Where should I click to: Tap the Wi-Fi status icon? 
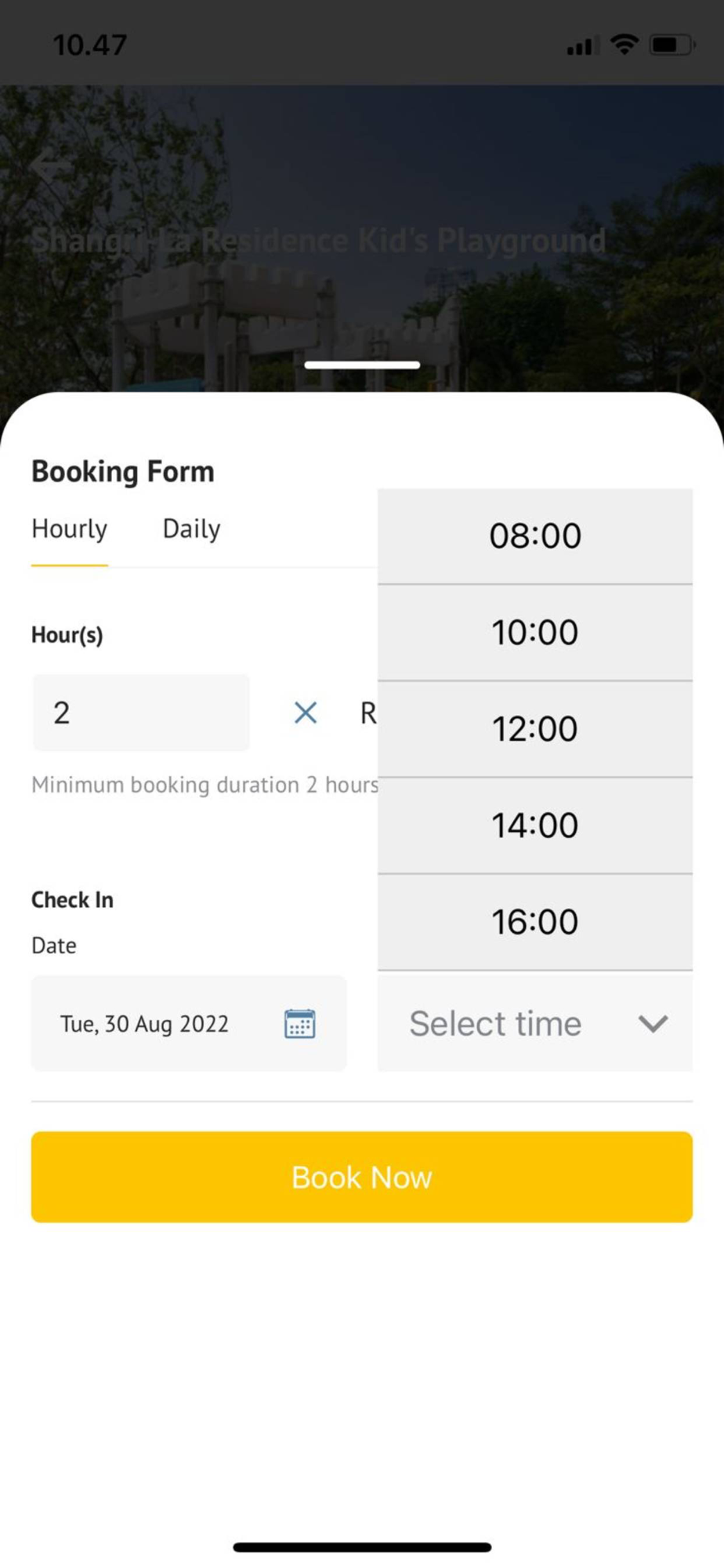pos(624,45)
